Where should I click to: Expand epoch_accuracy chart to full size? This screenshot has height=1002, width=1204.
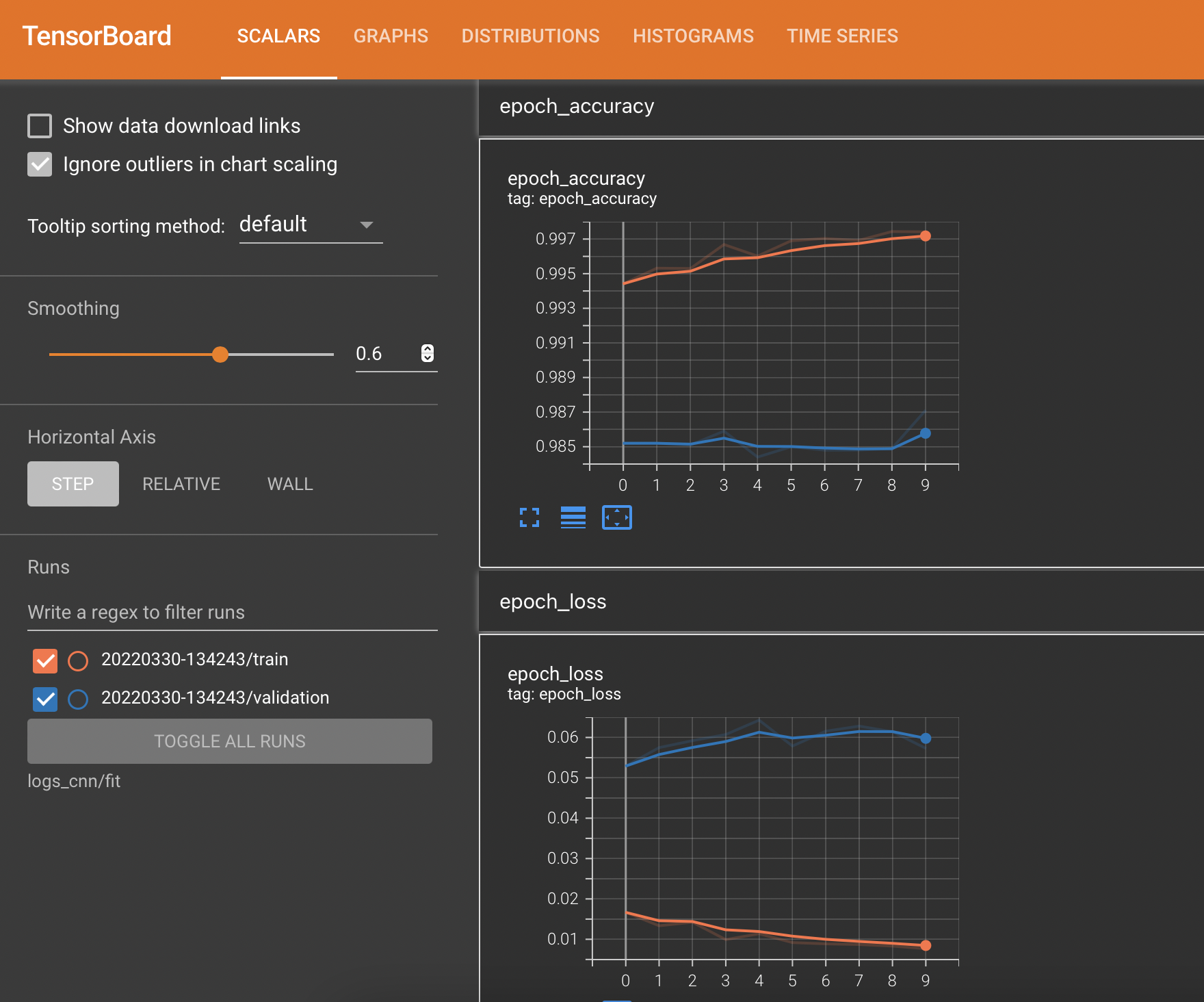(529, 517)
